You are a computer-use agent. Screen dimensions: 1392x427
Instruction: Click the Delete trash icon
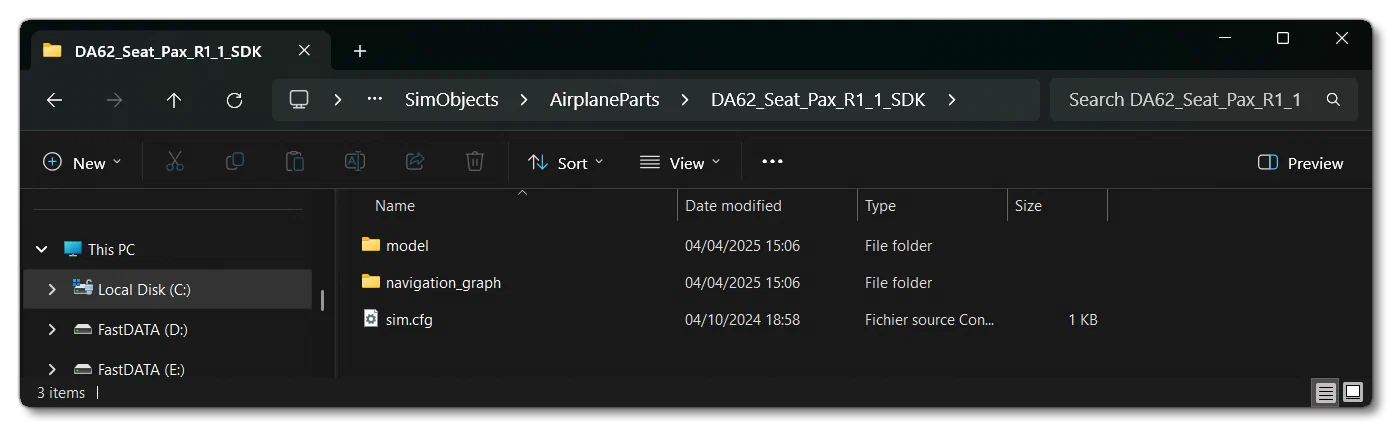pyautogui.click(x=475, y=162)
